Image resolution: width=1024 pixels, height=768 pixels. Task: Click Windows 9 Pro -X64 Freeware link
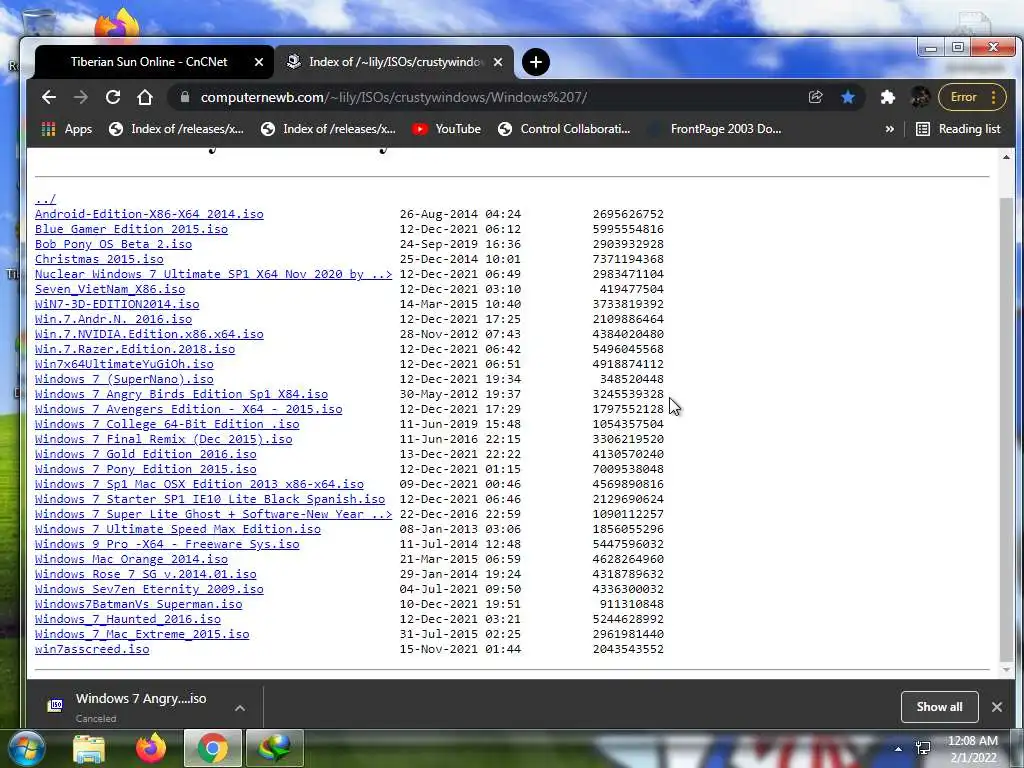pos(167,545)
